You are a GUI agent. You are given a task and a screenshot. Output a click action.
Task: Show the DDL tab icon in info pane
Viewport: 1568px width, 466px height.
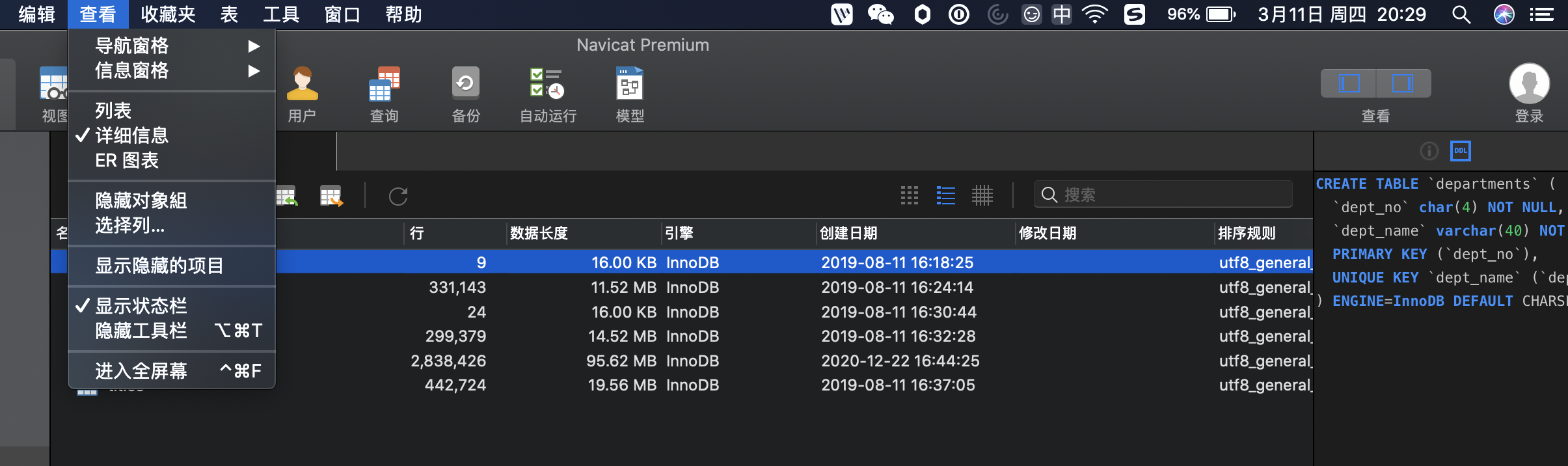1460,151
